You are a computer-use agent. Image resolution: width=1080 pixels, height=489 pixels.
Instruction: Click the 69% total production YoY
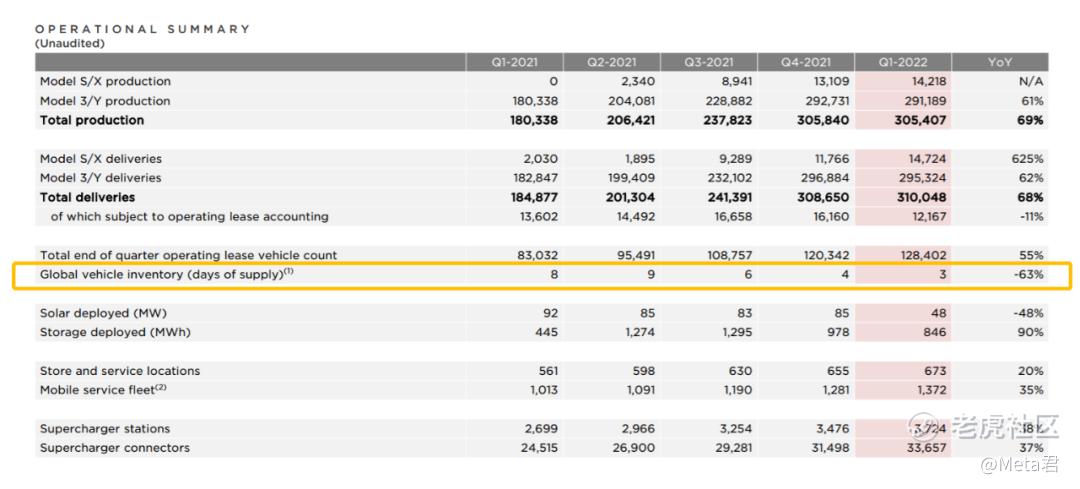[x=1032, y=120]
